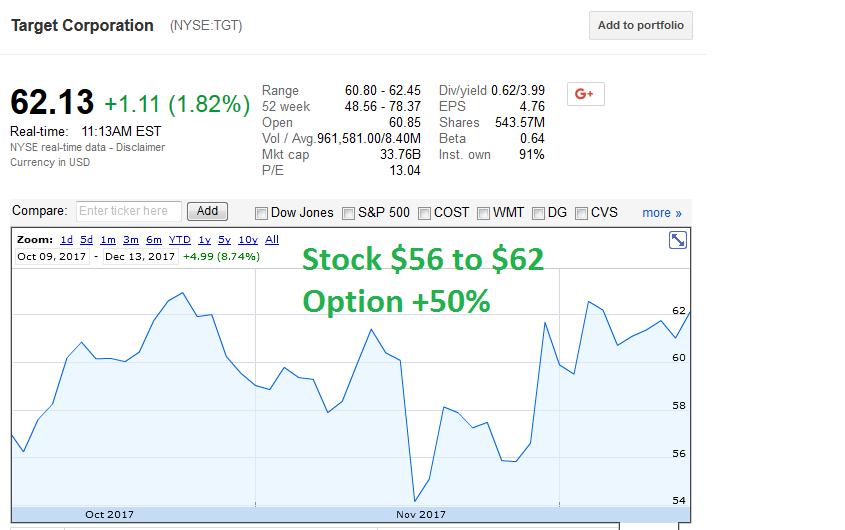
Task: Open the more » comparisons link
Action: (x=662, y=213)
